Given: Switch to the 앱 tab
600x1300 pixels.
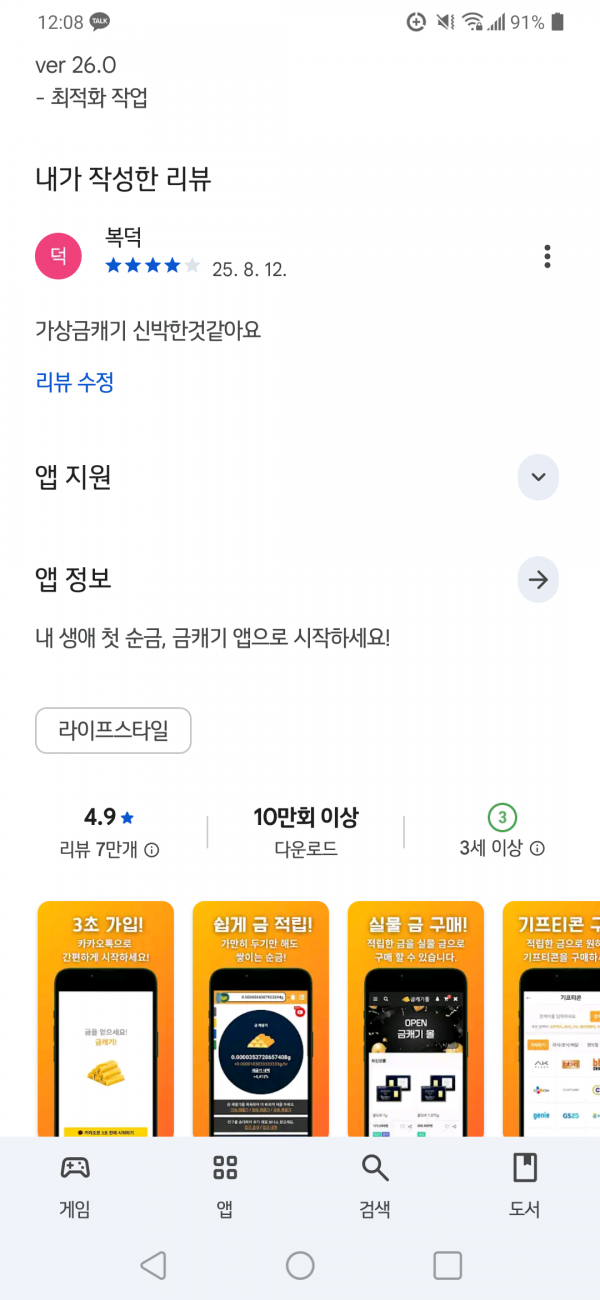Looking at the screenshot, I should [225, 1186].
